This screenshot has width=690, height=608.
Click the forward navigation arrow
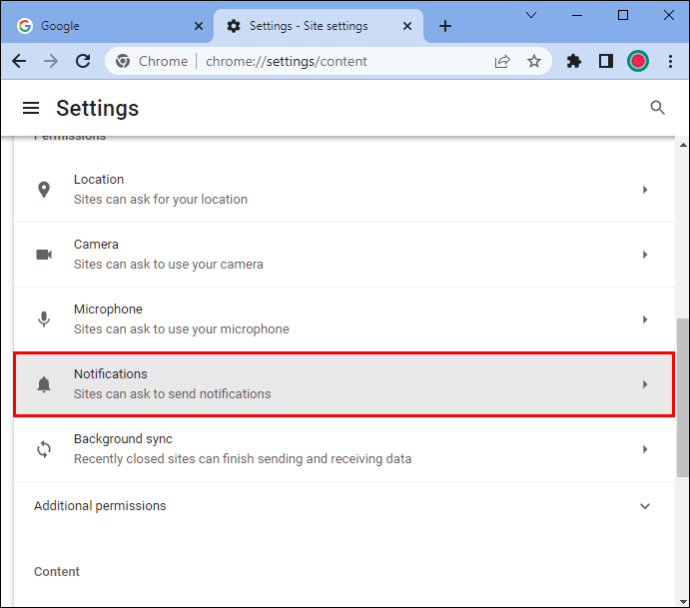(x=51, y=61)
